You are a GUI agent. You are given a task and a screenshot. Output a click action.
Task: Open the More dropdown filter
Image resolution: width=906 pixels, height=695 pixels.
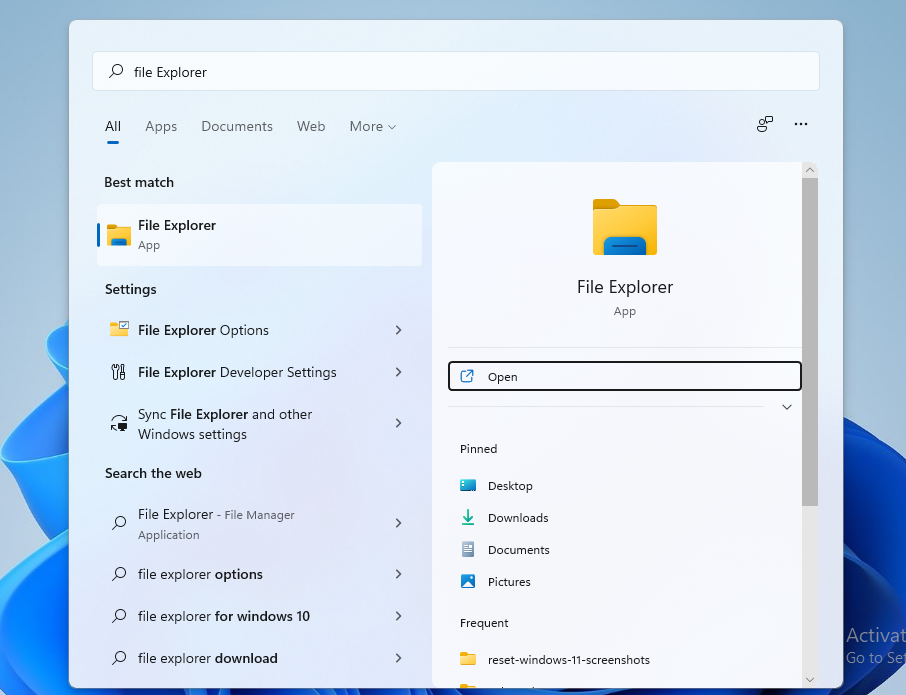373,127
